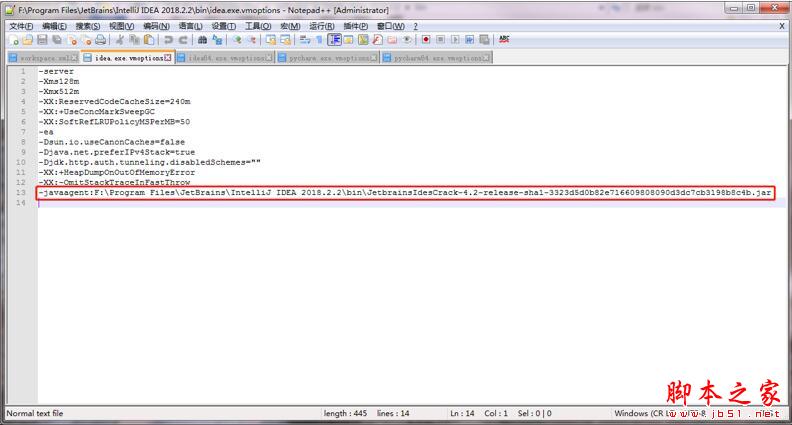This screenshot has width=792, height=425.
Task: Save the current recorded macro icon
Action: tap(484, 40)
